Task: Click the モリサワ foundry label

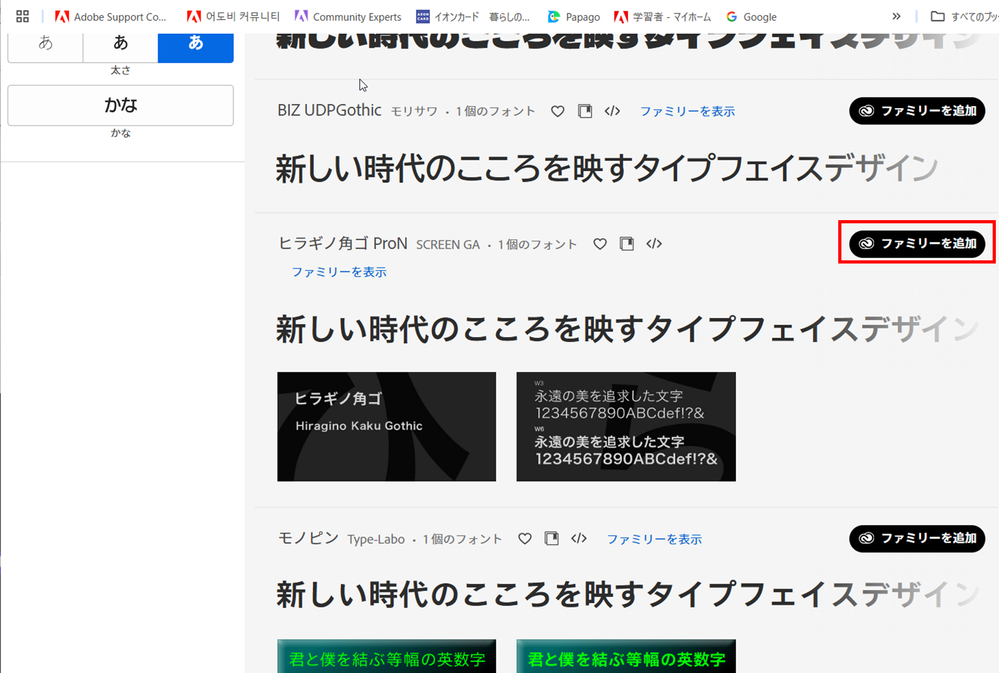Action: tap(414, 112)
